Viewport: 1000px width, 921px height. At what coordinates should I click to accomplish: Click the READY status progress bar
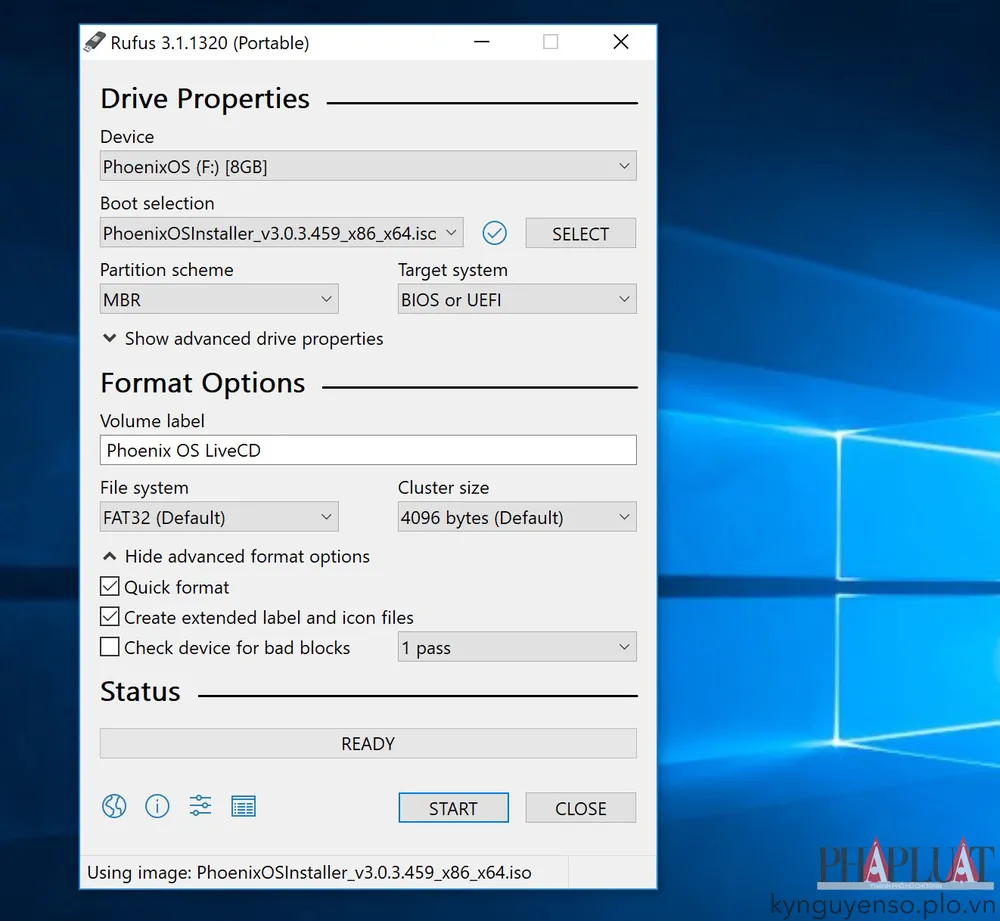pos(368,743)
